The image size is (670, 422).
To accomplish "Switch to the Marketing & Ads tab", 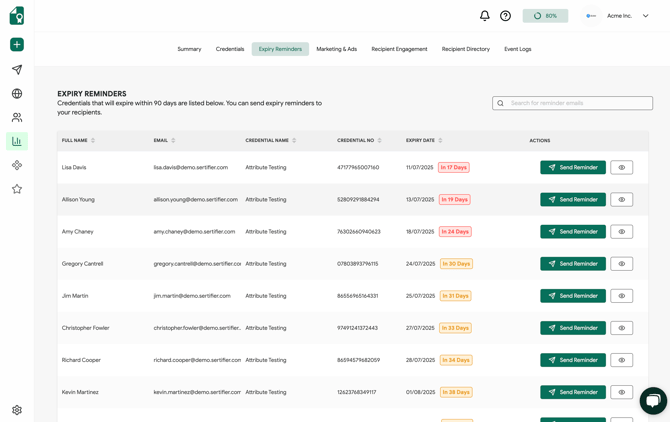I will pyautogui.click(x=336, y=49).
